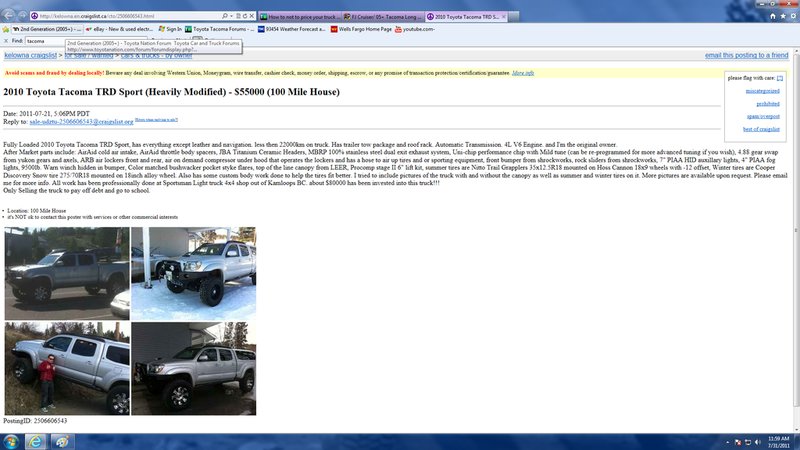Open the Home icon in IE toolbar
Image resolution: width=800 pixels, height=450 pixels.
[x=772, y=16]
